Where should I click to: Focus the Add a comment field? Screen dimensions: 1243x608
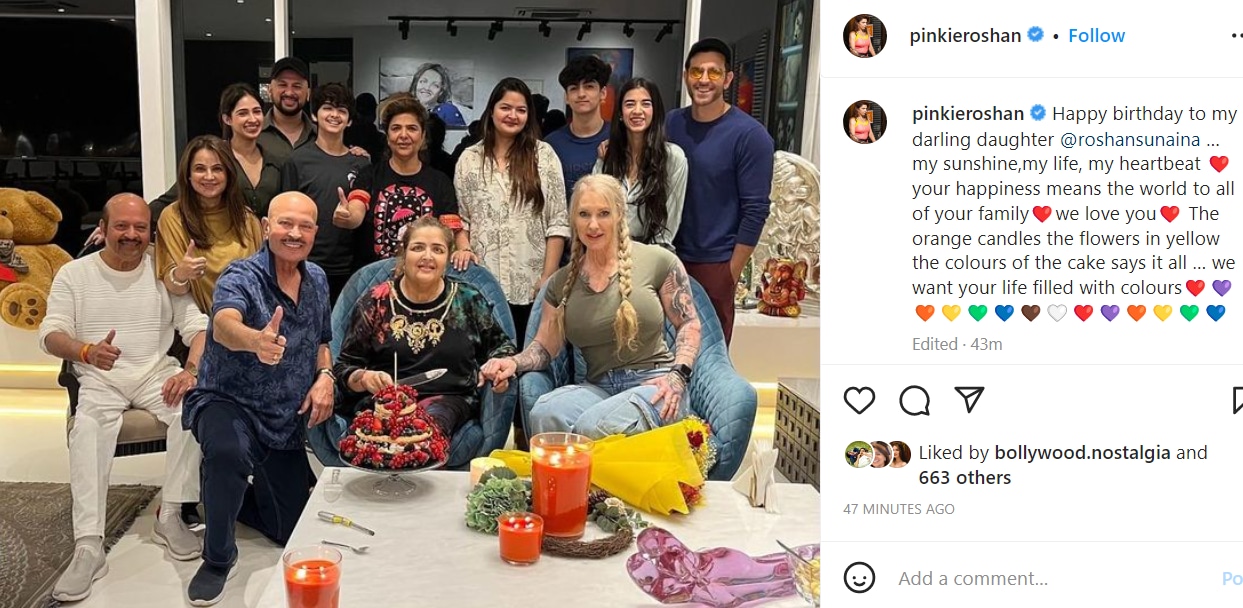(x=1050, y=579)
